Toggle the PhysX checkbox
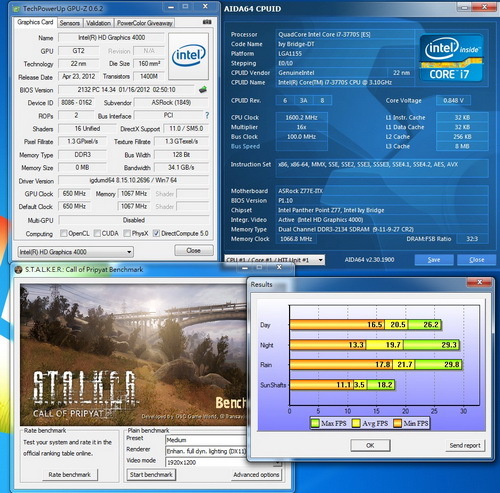This screenshot has height=493, width=500. click(x=127, y=233)
